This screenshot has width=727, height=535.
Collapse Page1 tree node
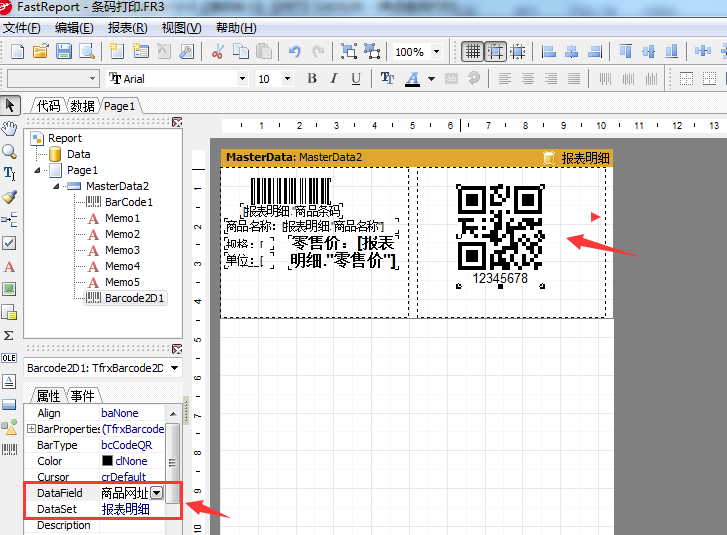37,171
